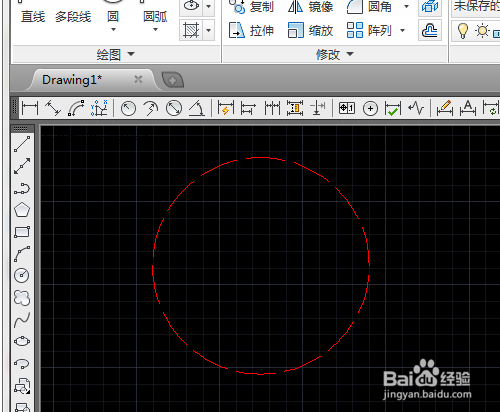Open dropdown beside the ellipse ribbon icon
Image resolution: width=500 pixels, height=412 pixels.
pyautogui.click(x=209, y=6)
